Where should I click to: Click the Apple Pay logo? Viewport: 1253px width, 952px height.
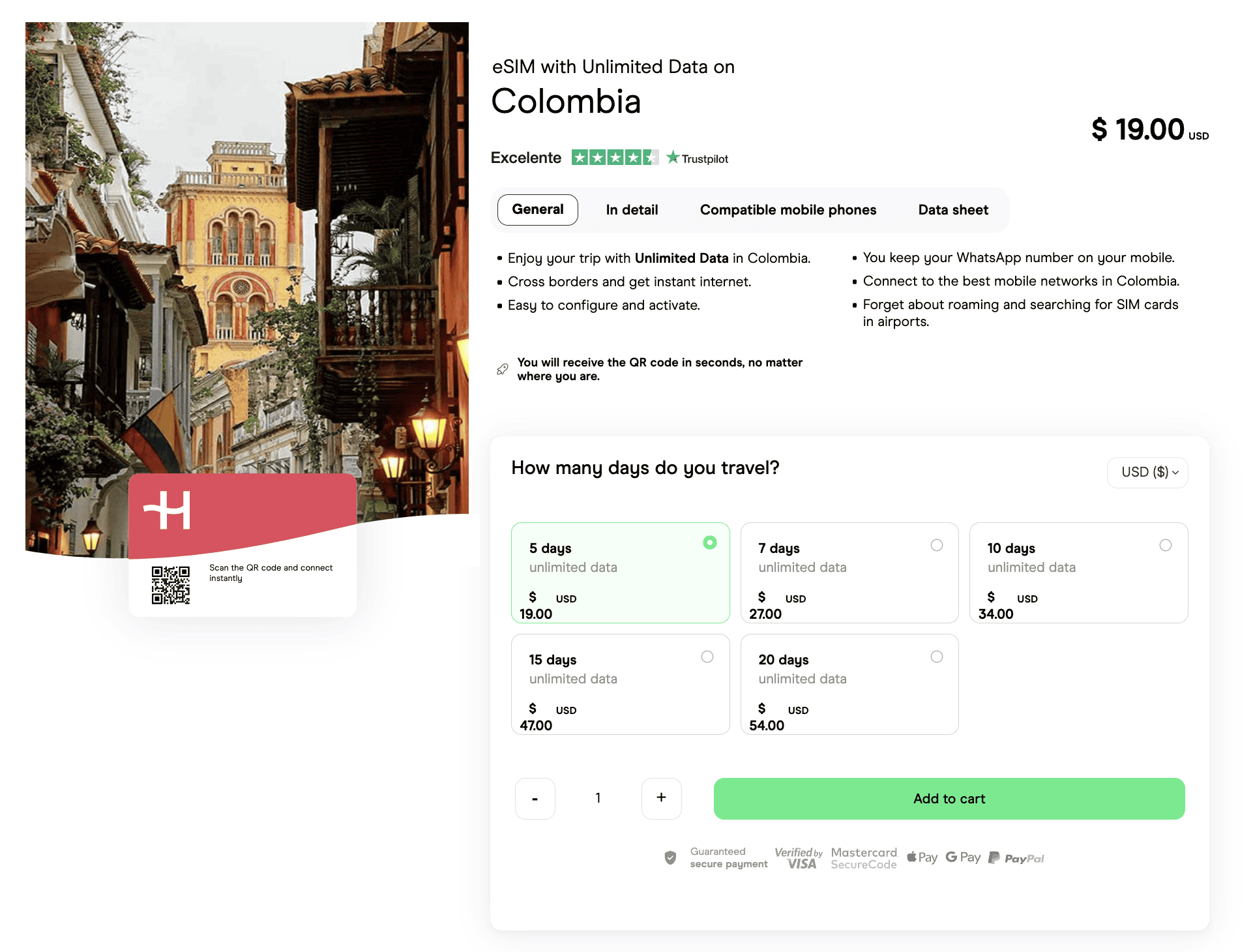pyautogui.click(x=922, y=857)
